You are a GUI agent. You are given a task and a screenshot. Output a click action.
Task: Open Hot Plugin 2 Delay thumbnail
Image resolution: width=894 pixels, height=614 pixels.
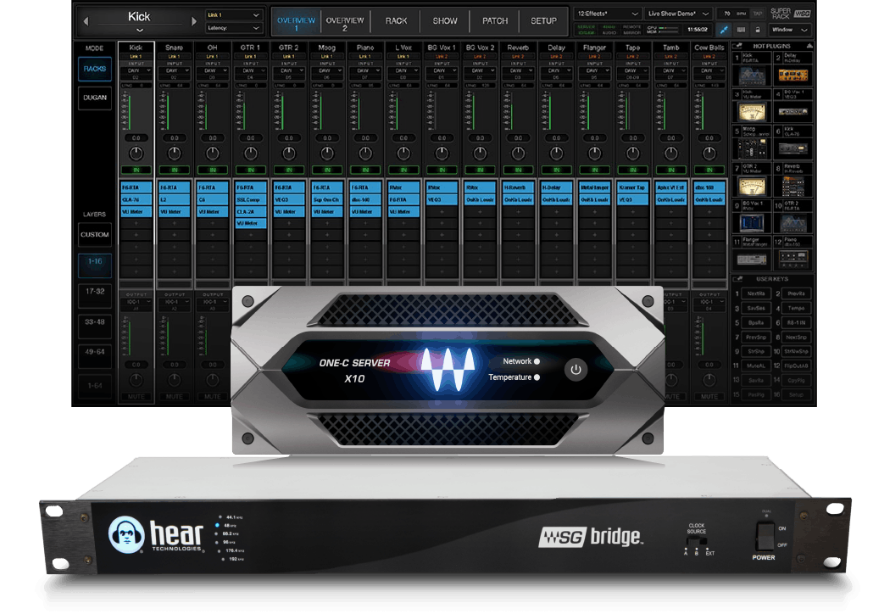793,75
